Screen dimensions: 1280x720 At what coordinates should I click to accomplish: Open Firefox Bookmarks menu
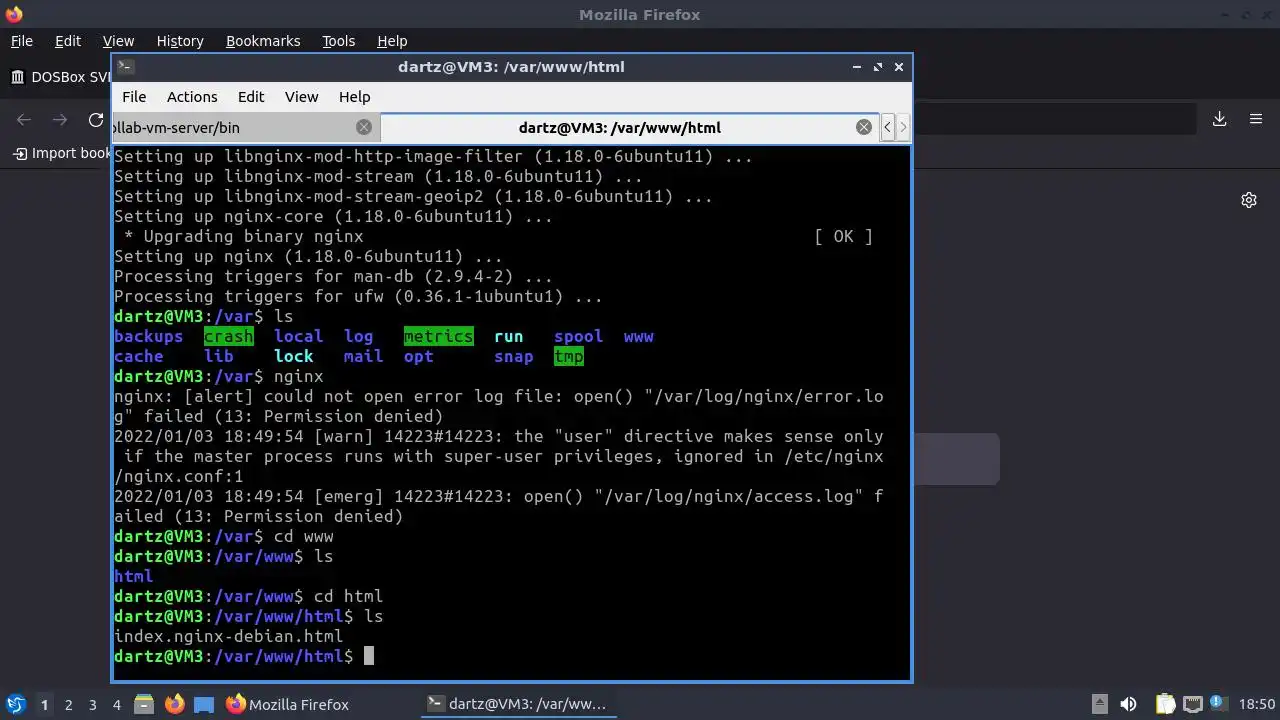click(x=263, y=41)
